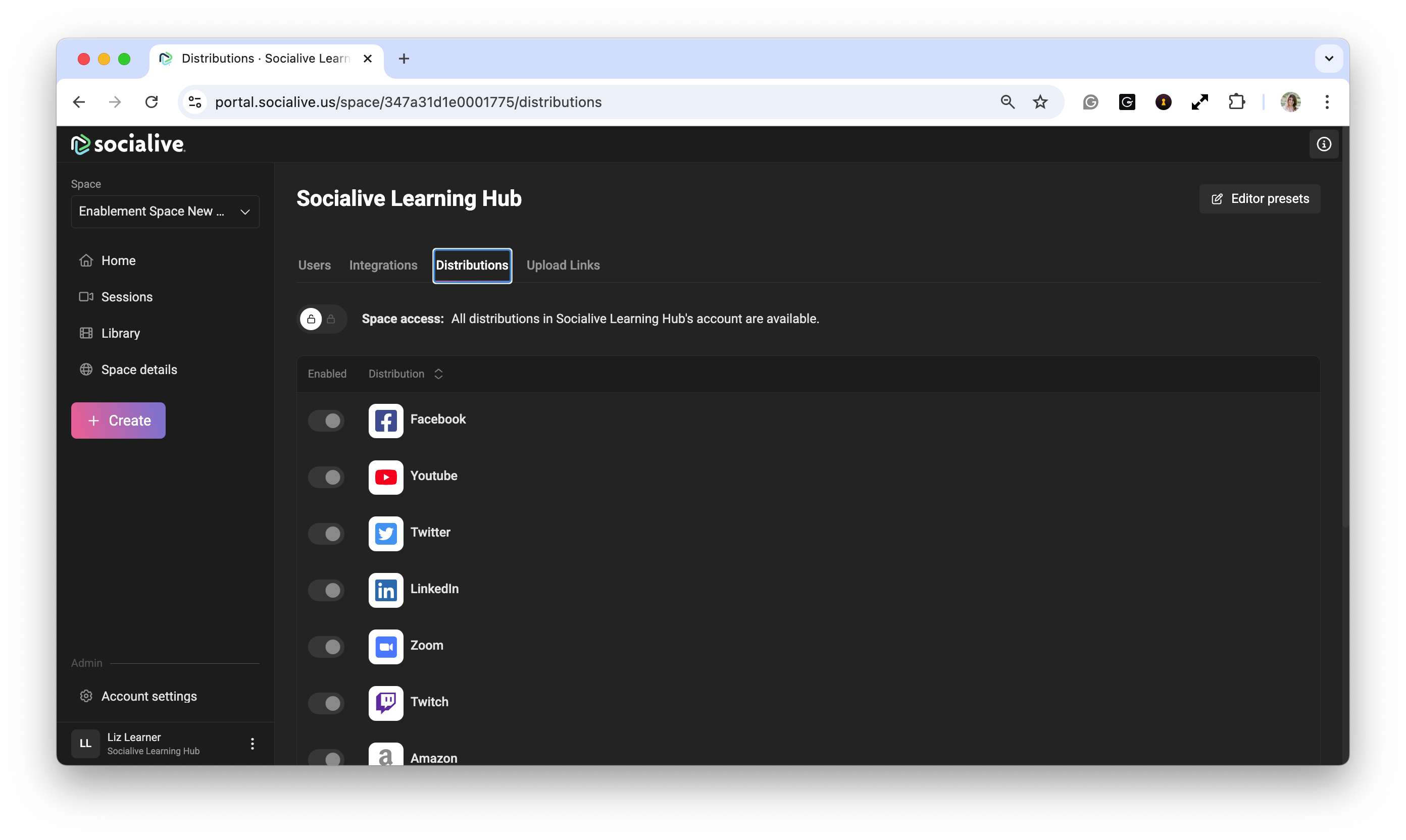Image resolution: width=1406 pixels, height=840 pixels.
Task: Switch the Space access lock toggle
Action: [x=321, y=319]
